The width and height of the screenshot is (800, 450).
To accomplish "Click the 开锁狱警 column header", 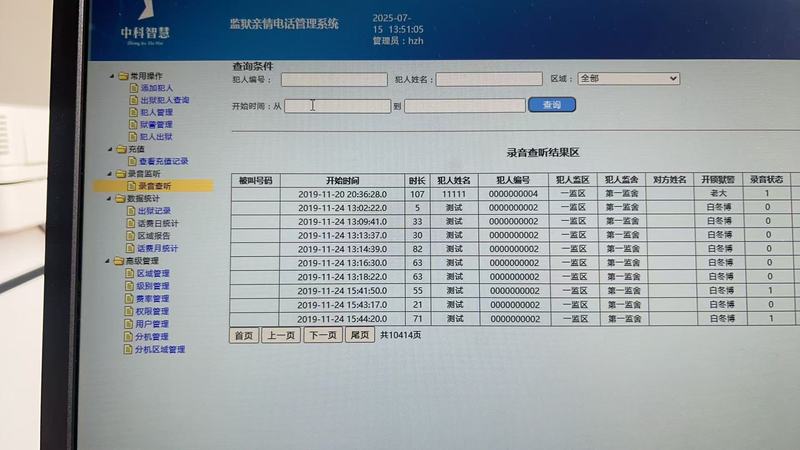I will coord(718,180).
